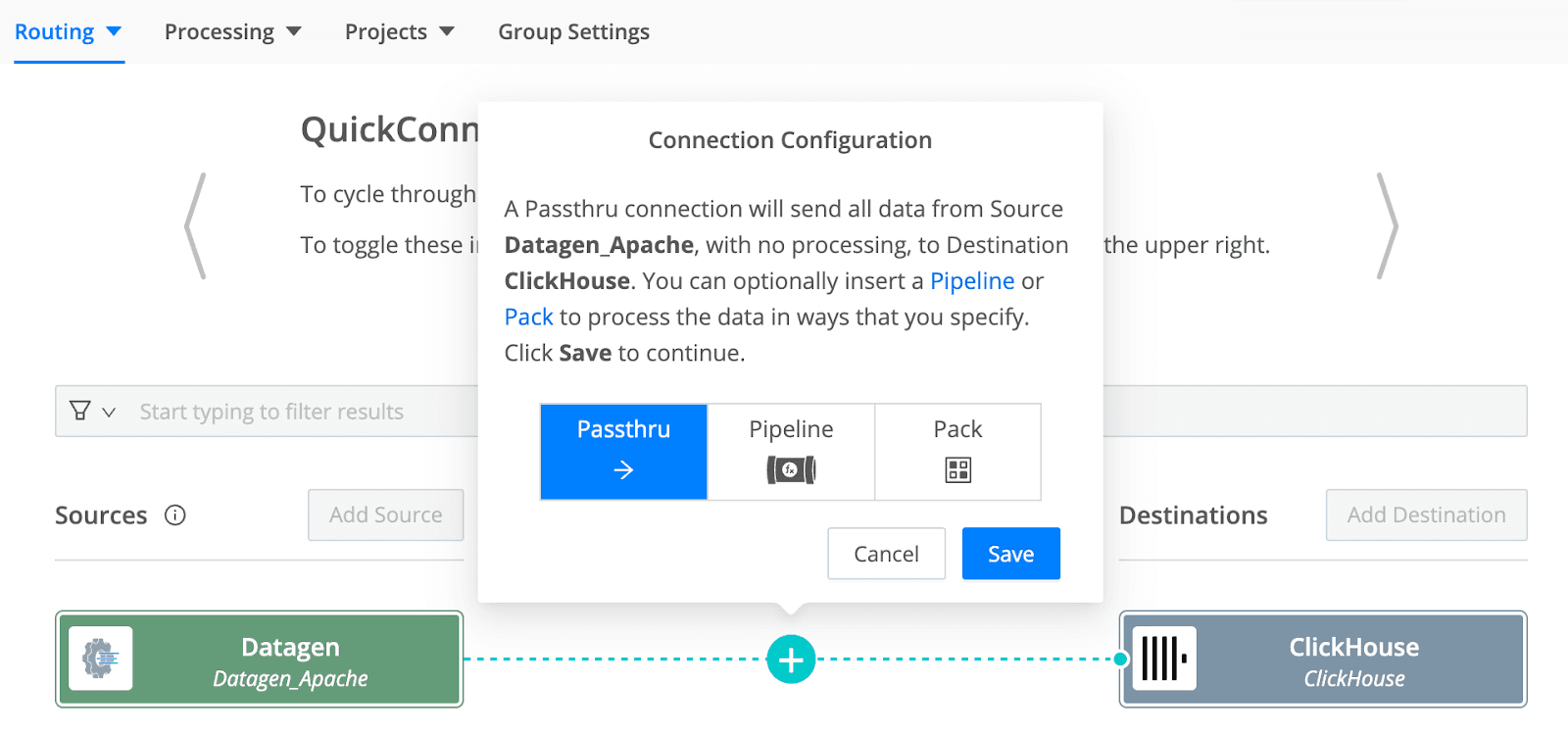
Task: Click the Datagen source gear icon
Action: (x=101, y=659)
